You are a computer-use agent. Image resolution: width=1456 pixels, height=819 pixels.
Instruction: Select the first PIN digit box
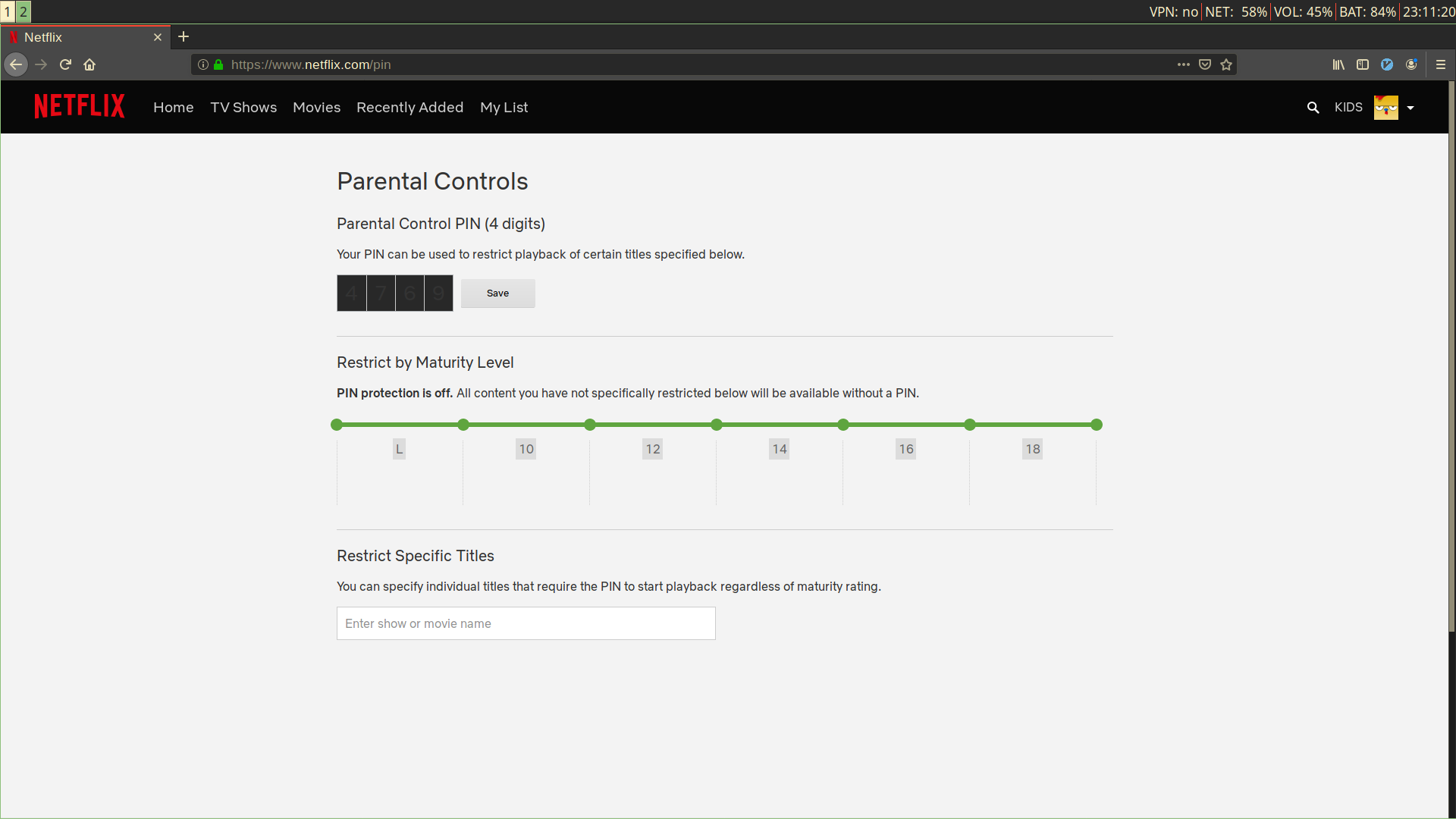click(x=351, y=293)
